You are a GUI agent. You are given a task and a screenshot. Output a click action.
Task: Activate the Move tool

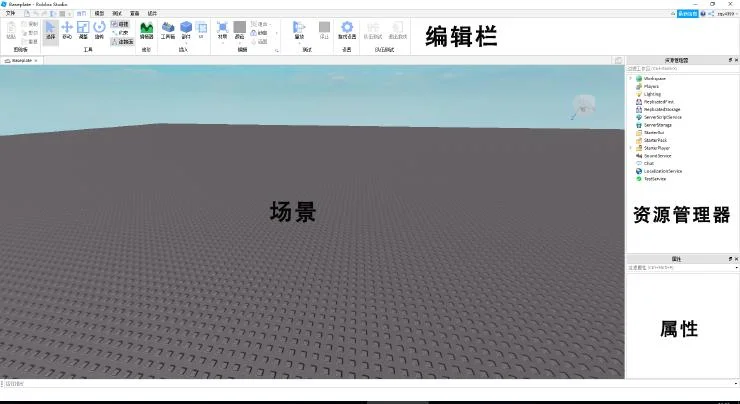(x=67, y=30)
